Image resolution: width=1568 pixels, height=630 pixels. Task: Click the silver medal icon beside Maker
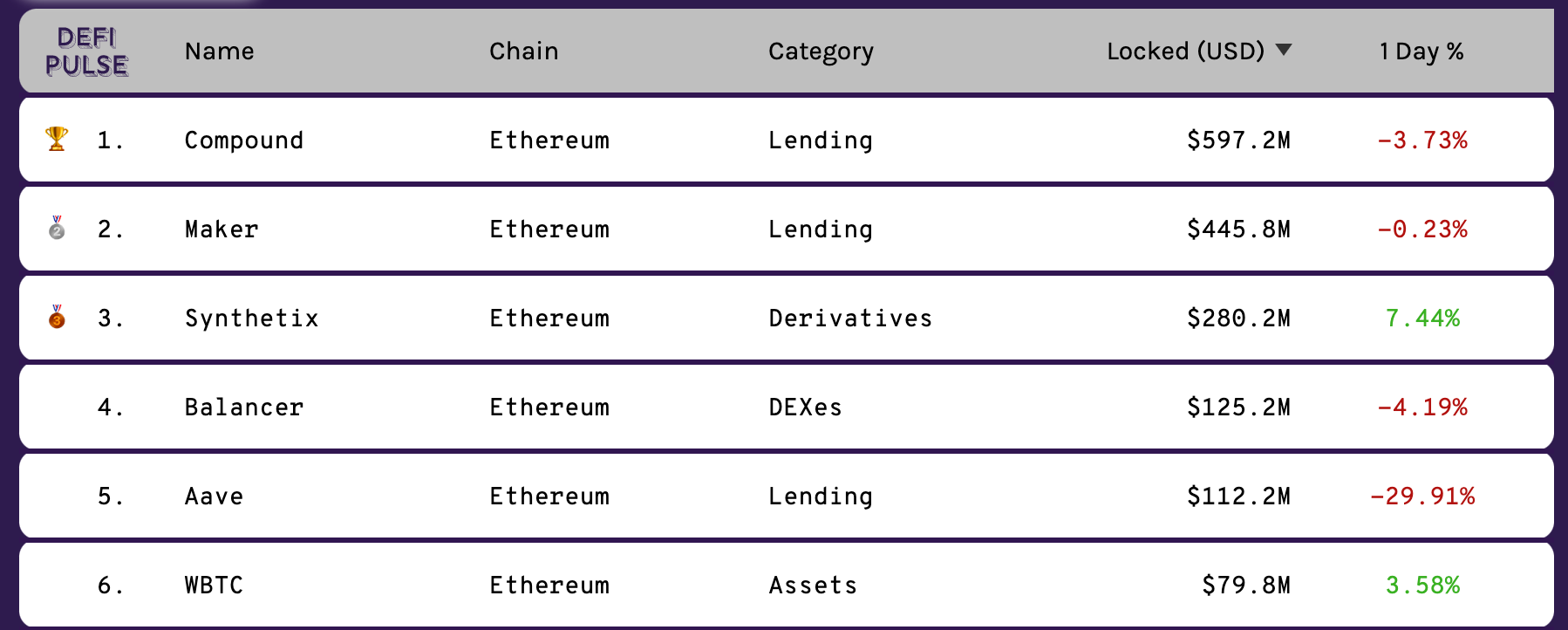[x=57, y=228]
